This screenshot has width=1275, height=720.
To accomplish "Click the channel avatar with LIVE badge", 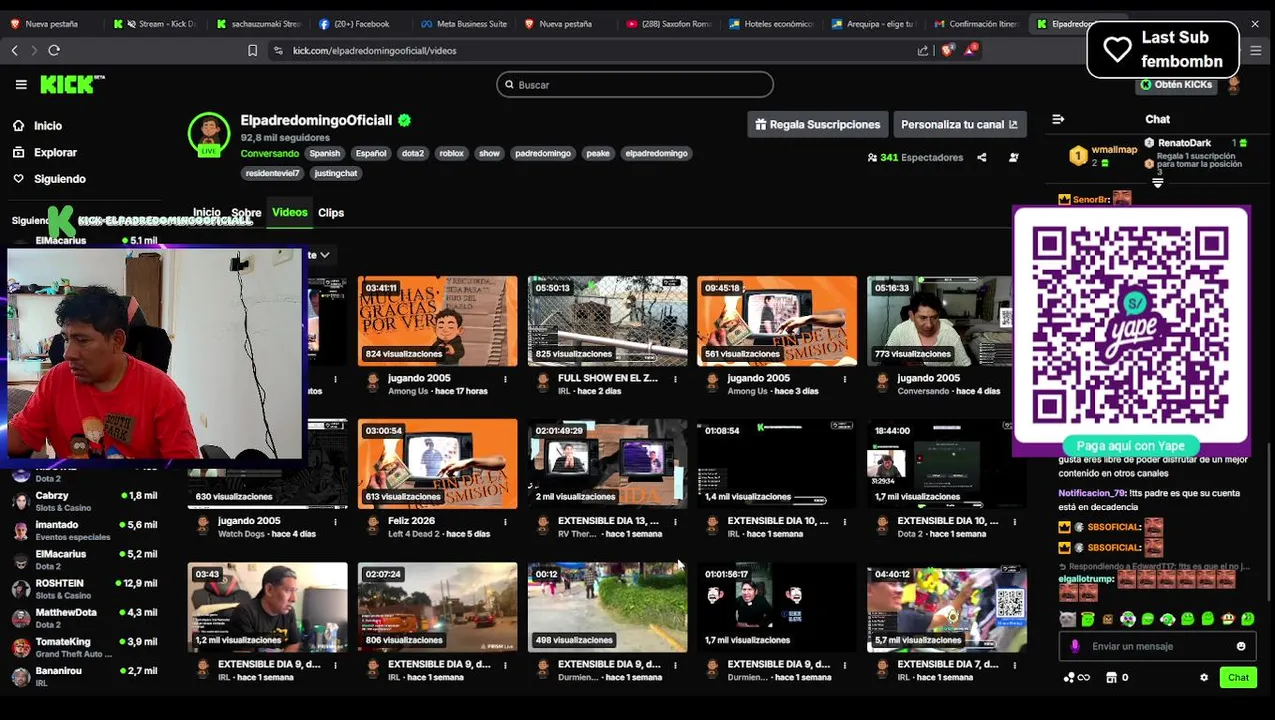I will pyautogui.click(x=209, y=134).
